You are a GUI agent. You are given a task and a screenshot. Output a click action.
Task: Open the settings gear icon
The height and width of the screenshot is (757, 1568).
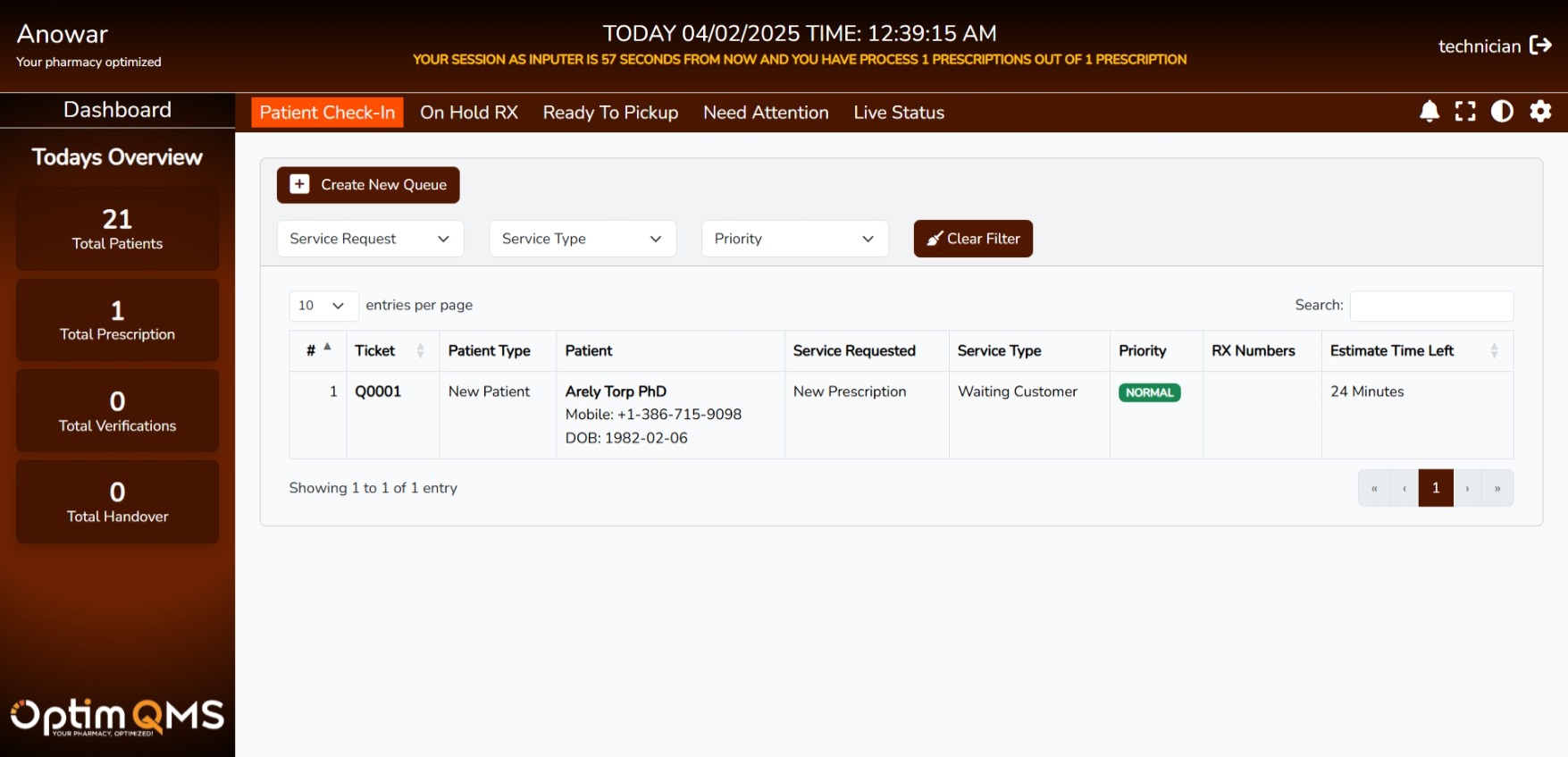[1540, 112]
